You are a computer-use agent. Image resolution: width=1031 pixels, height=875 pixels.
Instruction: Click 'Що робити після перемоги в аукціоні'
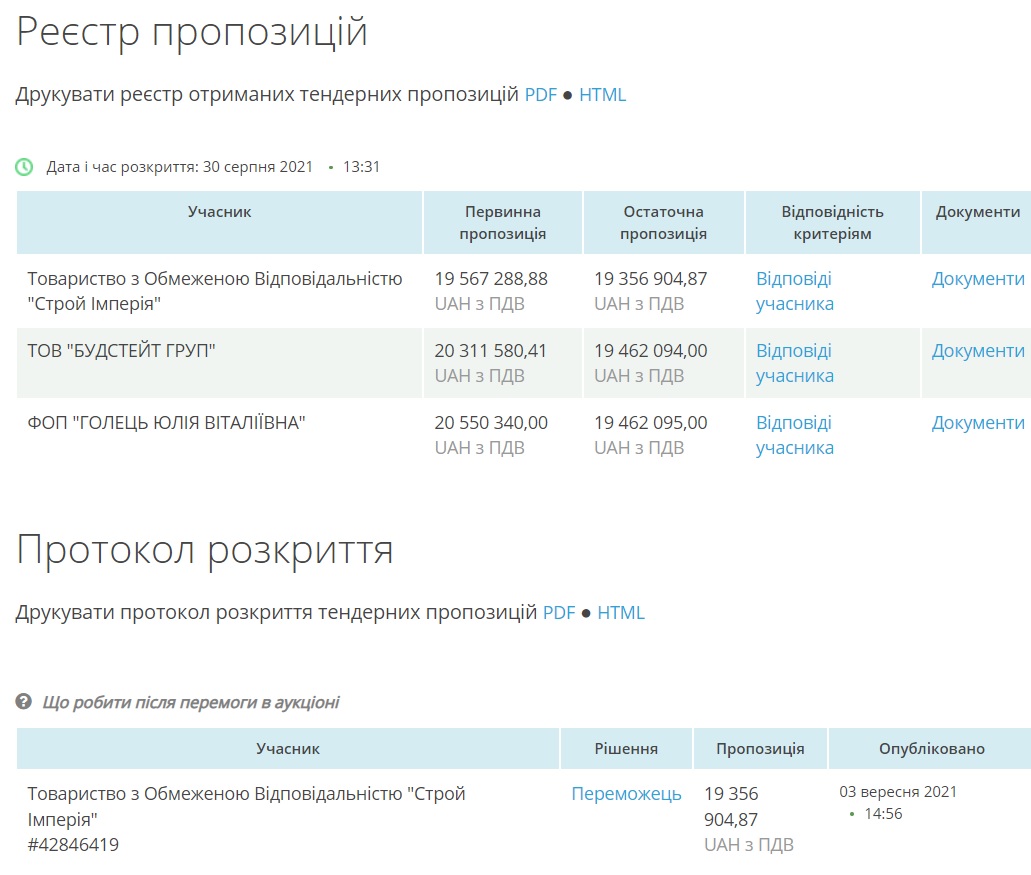191,702
